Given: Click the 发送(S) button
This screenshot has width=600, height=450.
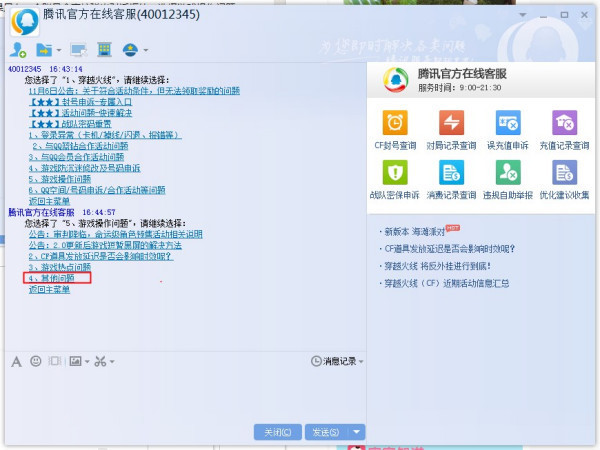Looking at the screenshot, I should (326, 432).
